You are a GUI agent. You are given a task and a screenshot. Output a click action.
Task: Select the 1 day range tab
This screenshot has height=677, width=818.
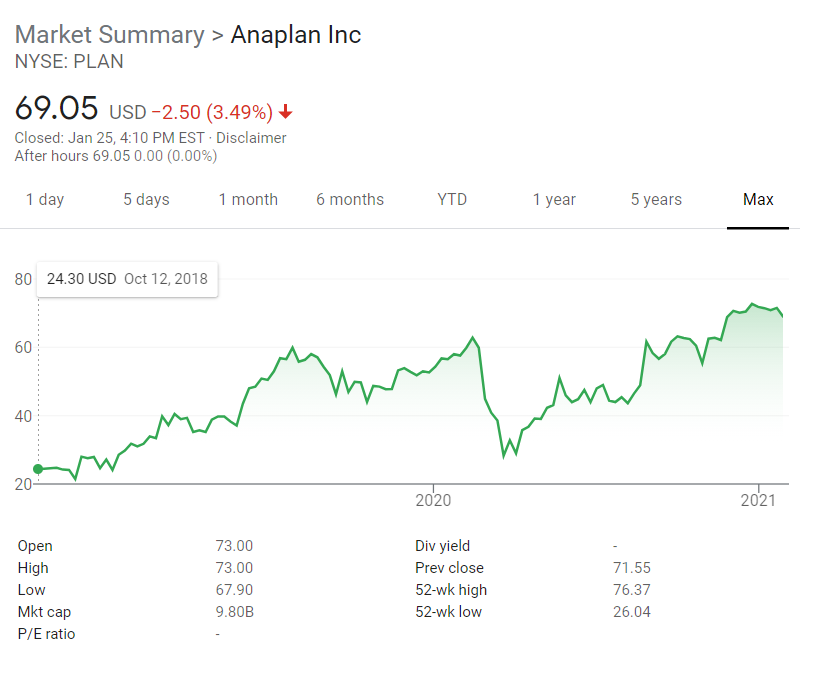tap(45, 199)
